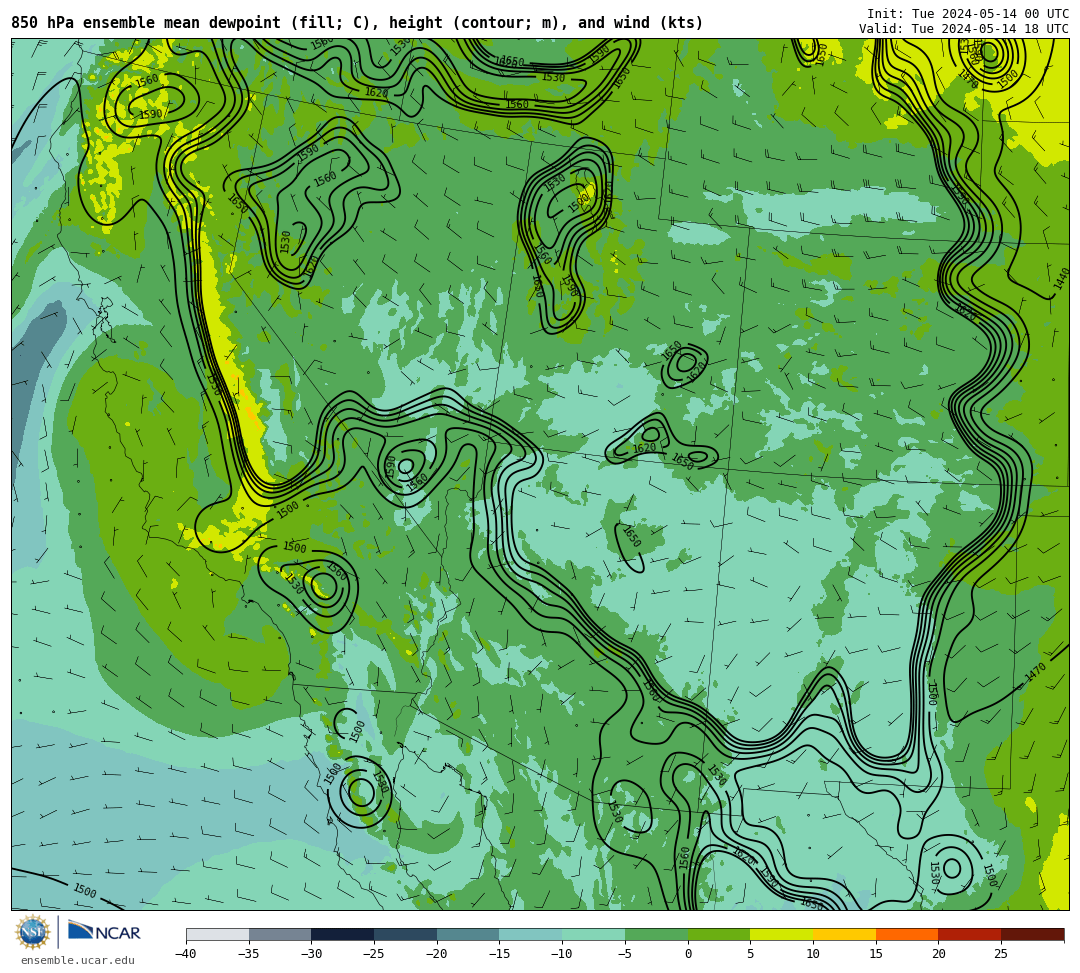Click the -25 colorbar tick label

pyautogui.click(x=374, y=954)
